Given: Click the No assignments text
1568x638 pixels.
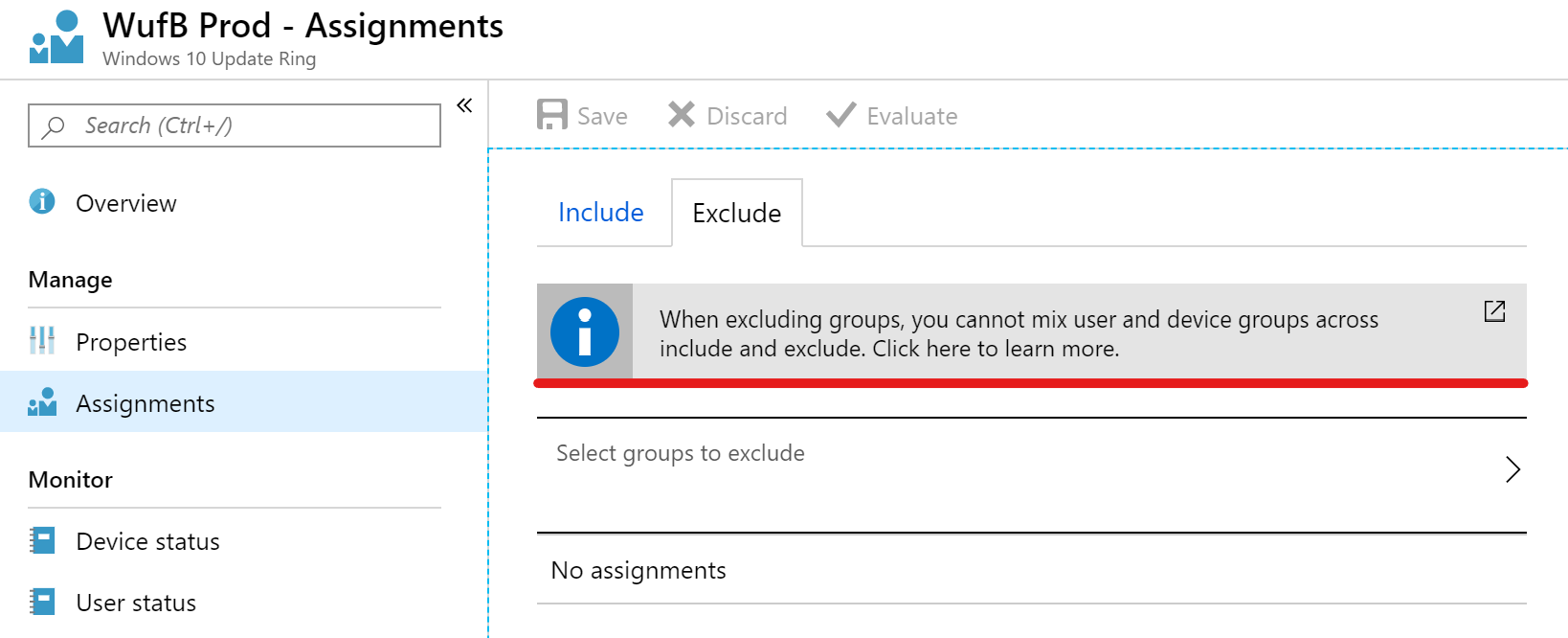Looking at the screenshot, I should pyautogui.click(x=638, y=570).
